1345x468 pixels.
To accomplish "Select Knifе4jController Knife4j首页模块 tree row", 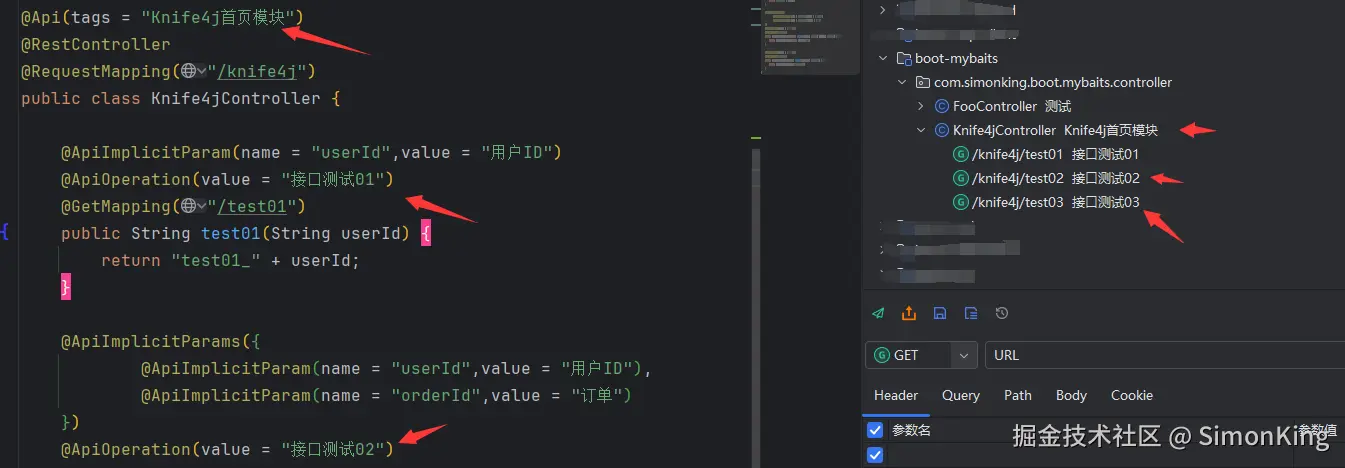I will (x=1046, y=130).
